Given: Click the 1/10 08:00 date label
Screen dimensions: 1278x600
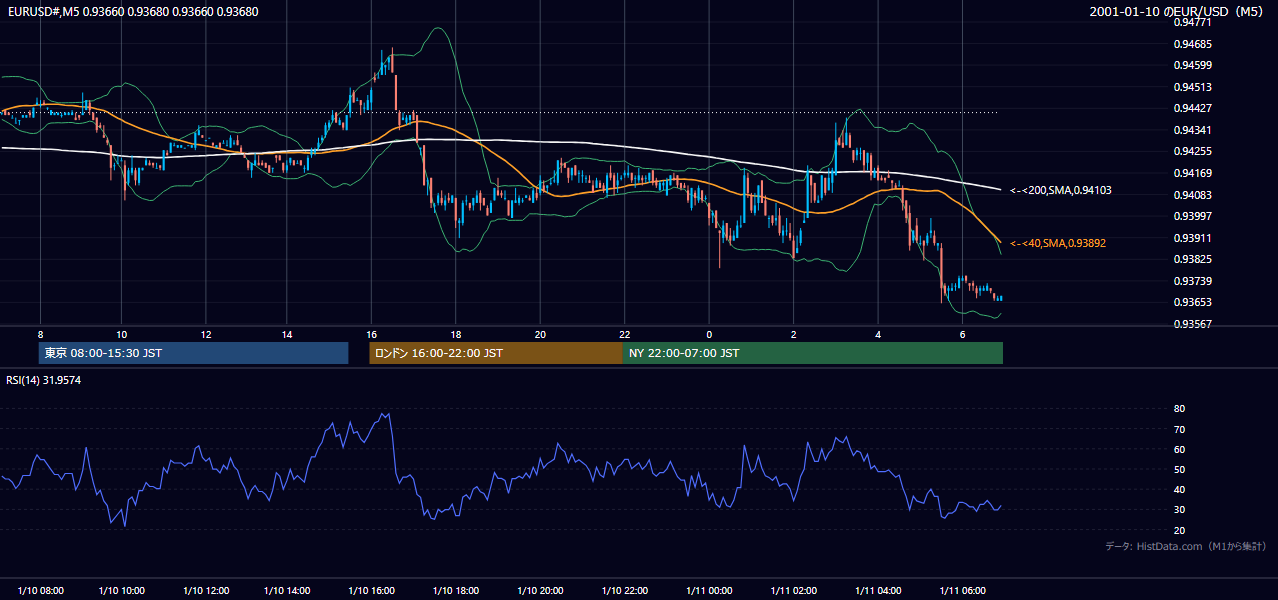Looking at the screenshot, I should tap(41, 590).
